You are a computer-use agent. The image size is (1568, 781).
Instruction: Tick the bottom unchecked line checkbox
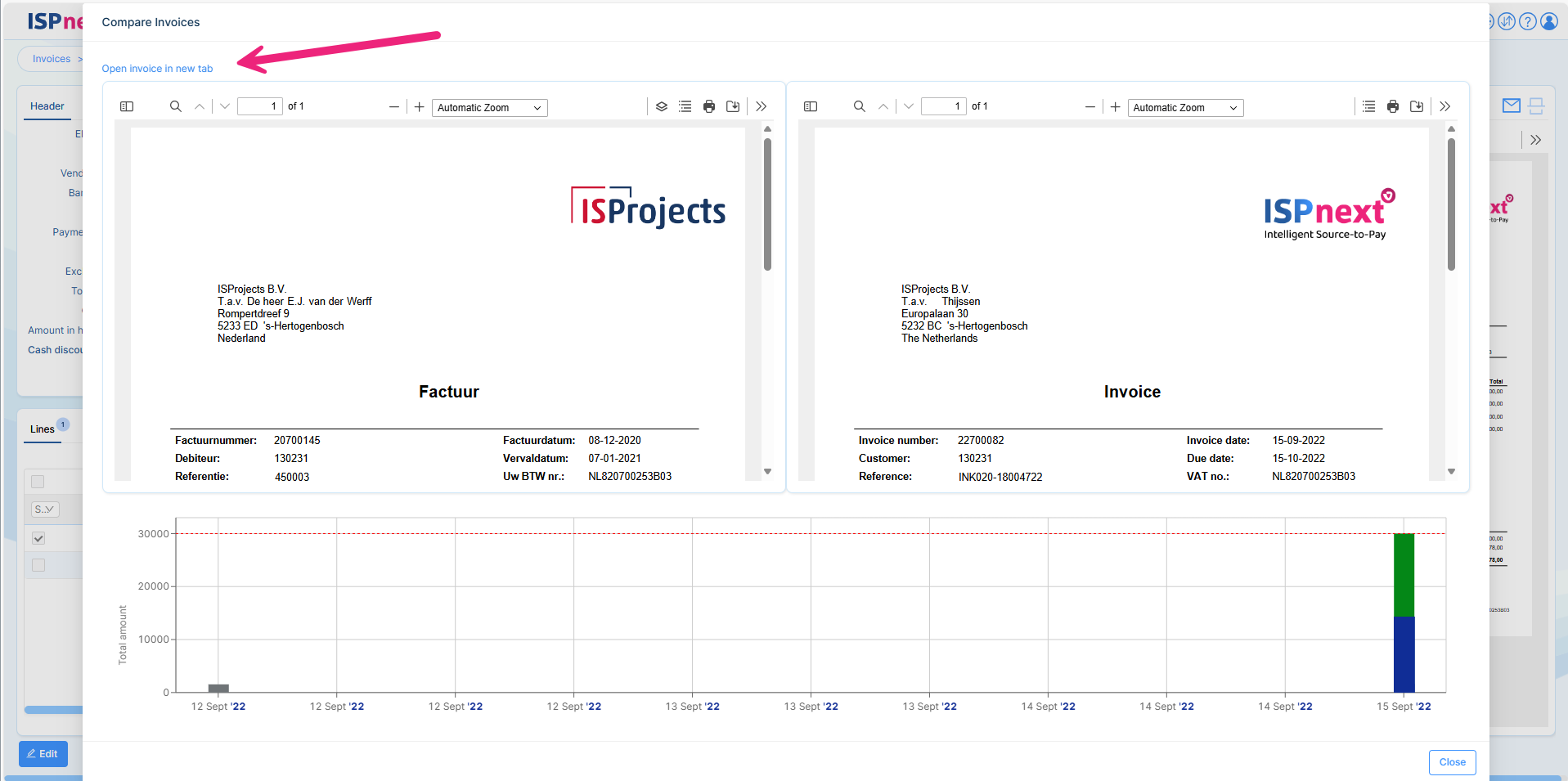click(38, 565)
